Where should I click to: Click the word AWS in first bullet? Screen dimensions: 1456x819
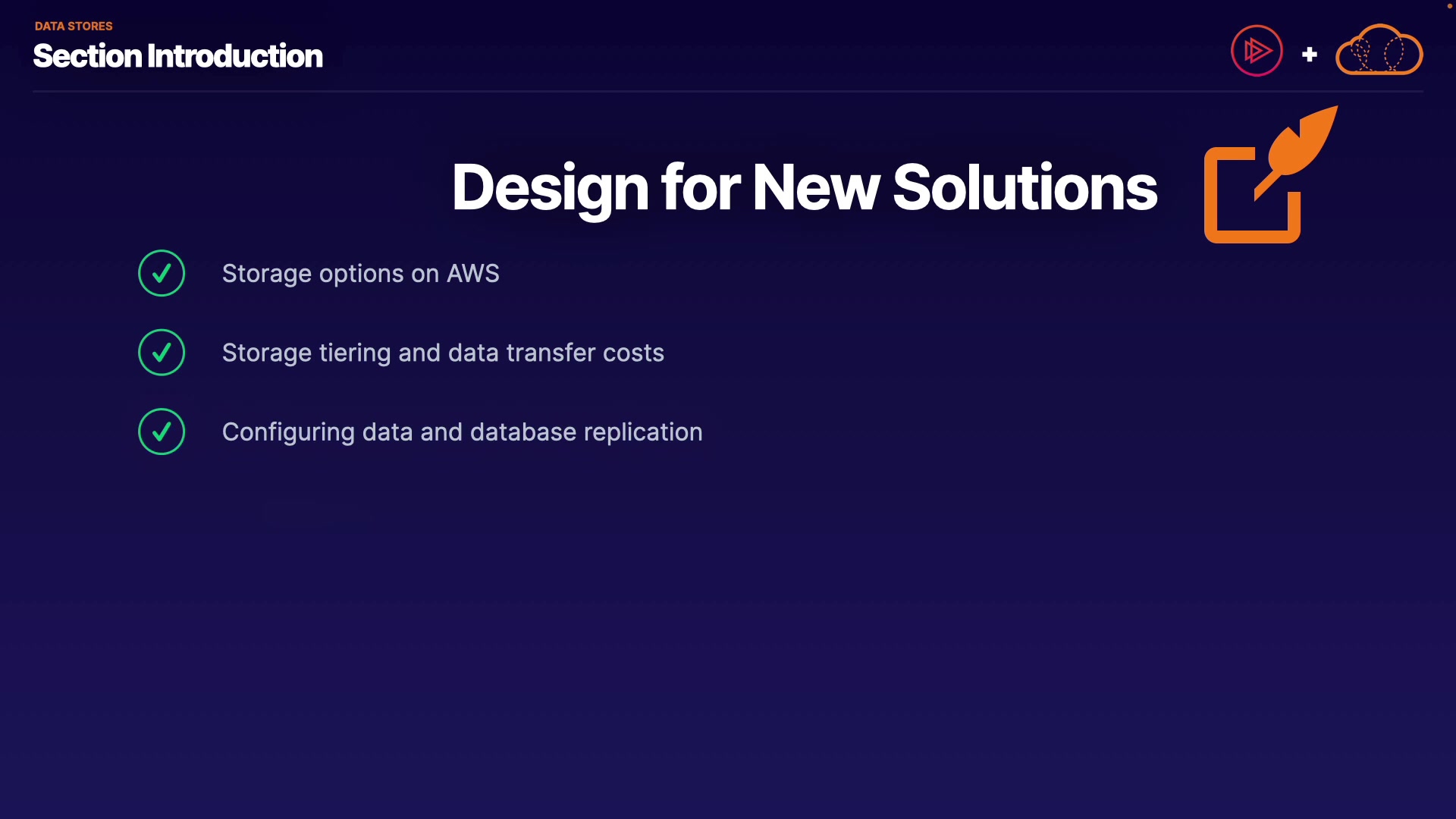[472, 273]
